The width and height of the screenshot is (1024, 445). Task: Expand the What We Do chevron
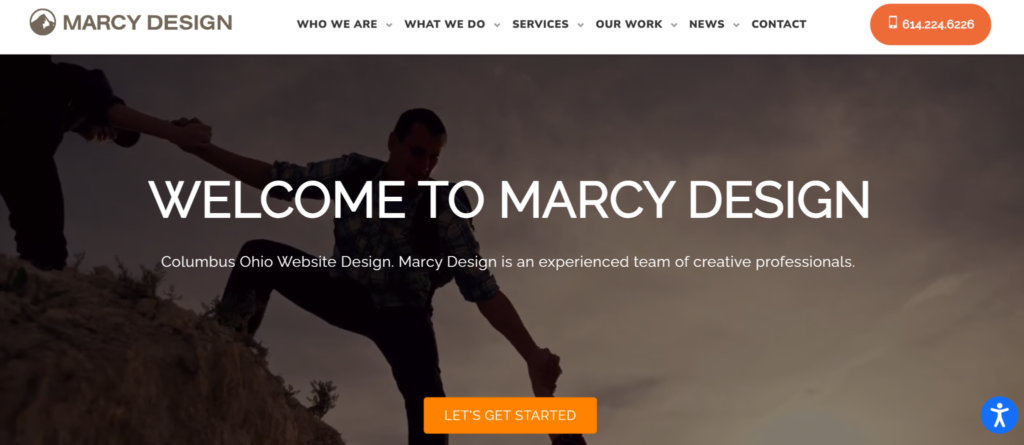pyautogui.click(x=497, y=25)
